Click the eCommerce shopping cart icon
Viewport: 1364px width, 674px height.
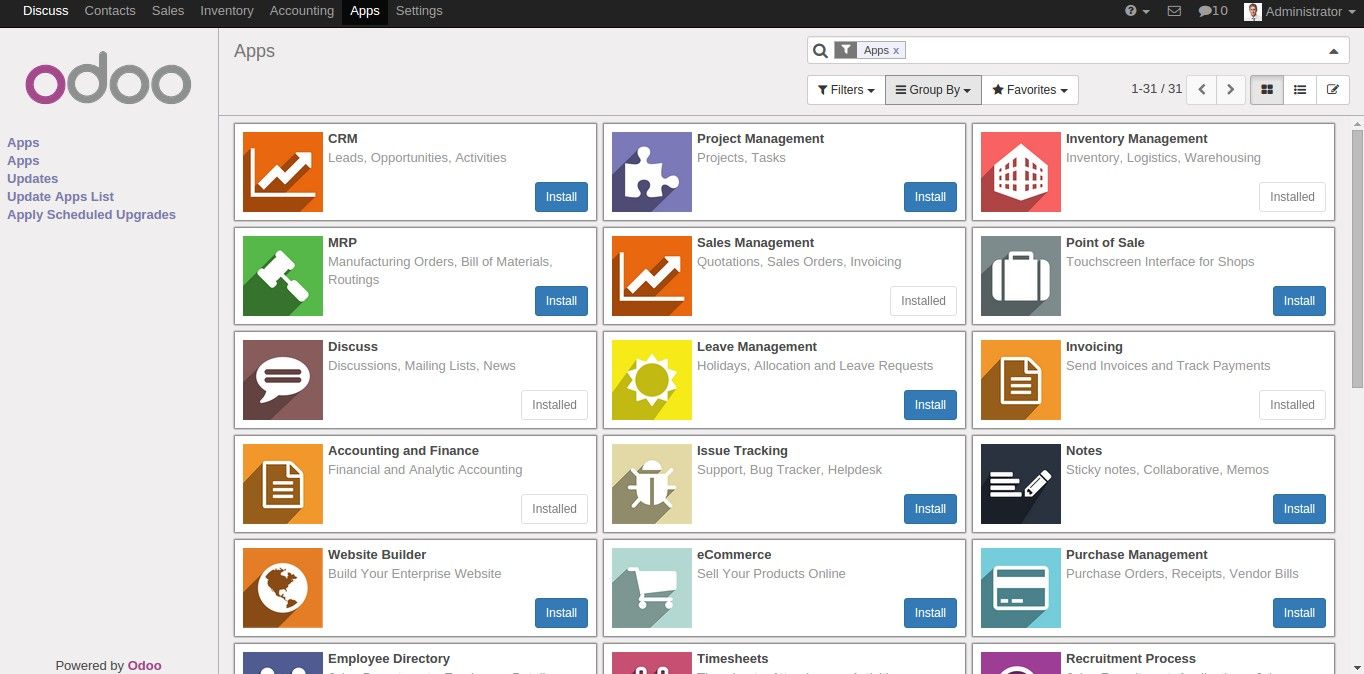tap(652, 588)
